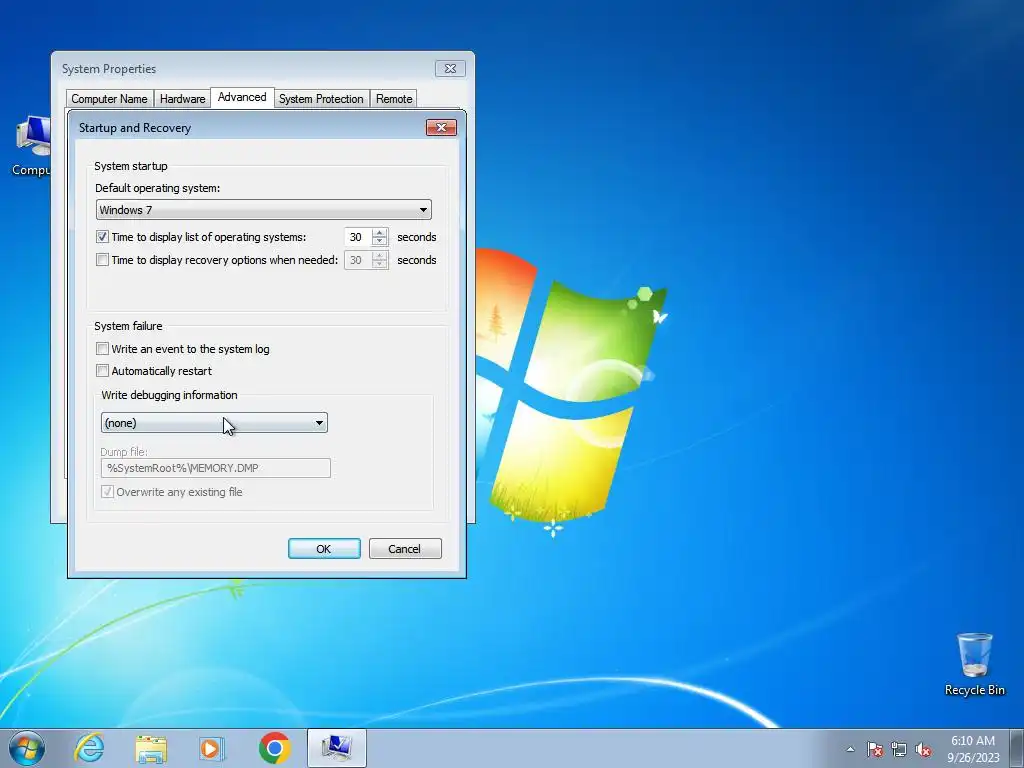Switch to System Protection tab
The width and height of the screenshot is (1024, 768).
point(321,99)
